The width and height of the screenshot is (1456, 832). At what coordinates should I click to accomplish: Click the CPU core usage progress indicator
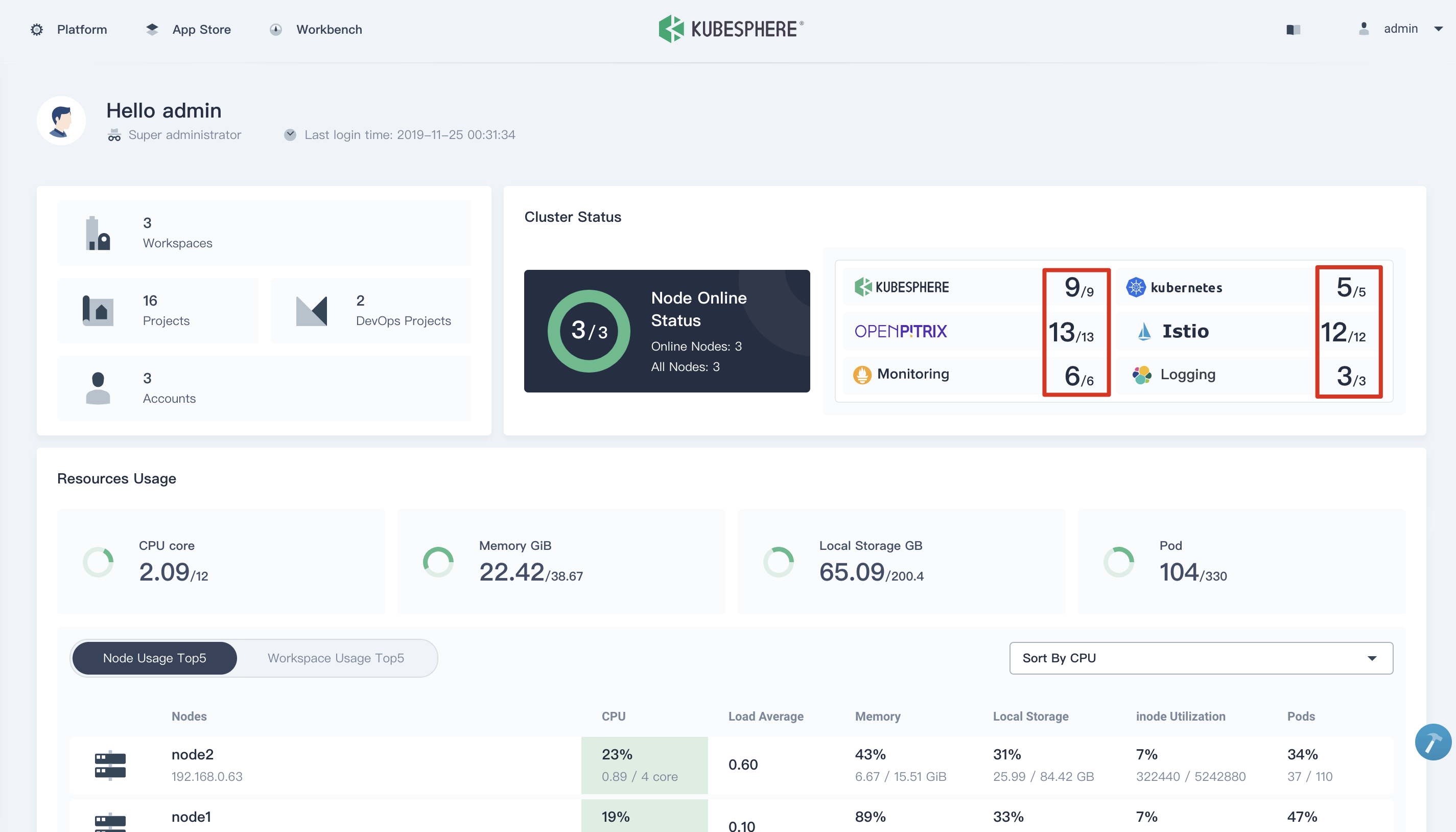pyautogui.click(x=99, y=563)
